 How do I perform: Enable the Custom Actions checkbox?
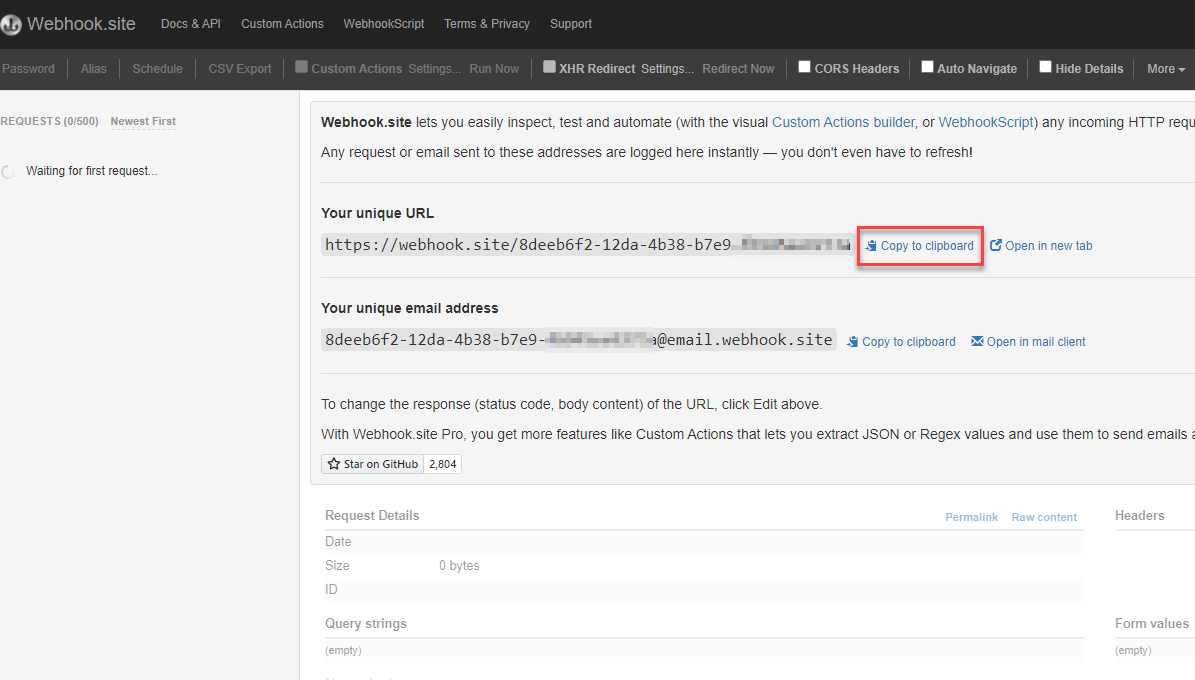click(301, 67)
